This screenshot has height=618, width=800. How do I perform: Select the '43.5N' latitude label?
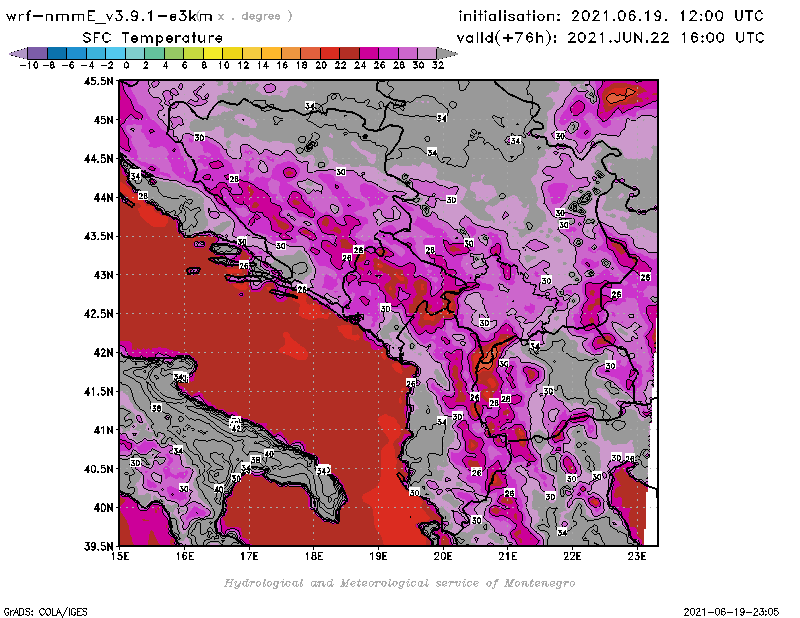click(98, 236)
